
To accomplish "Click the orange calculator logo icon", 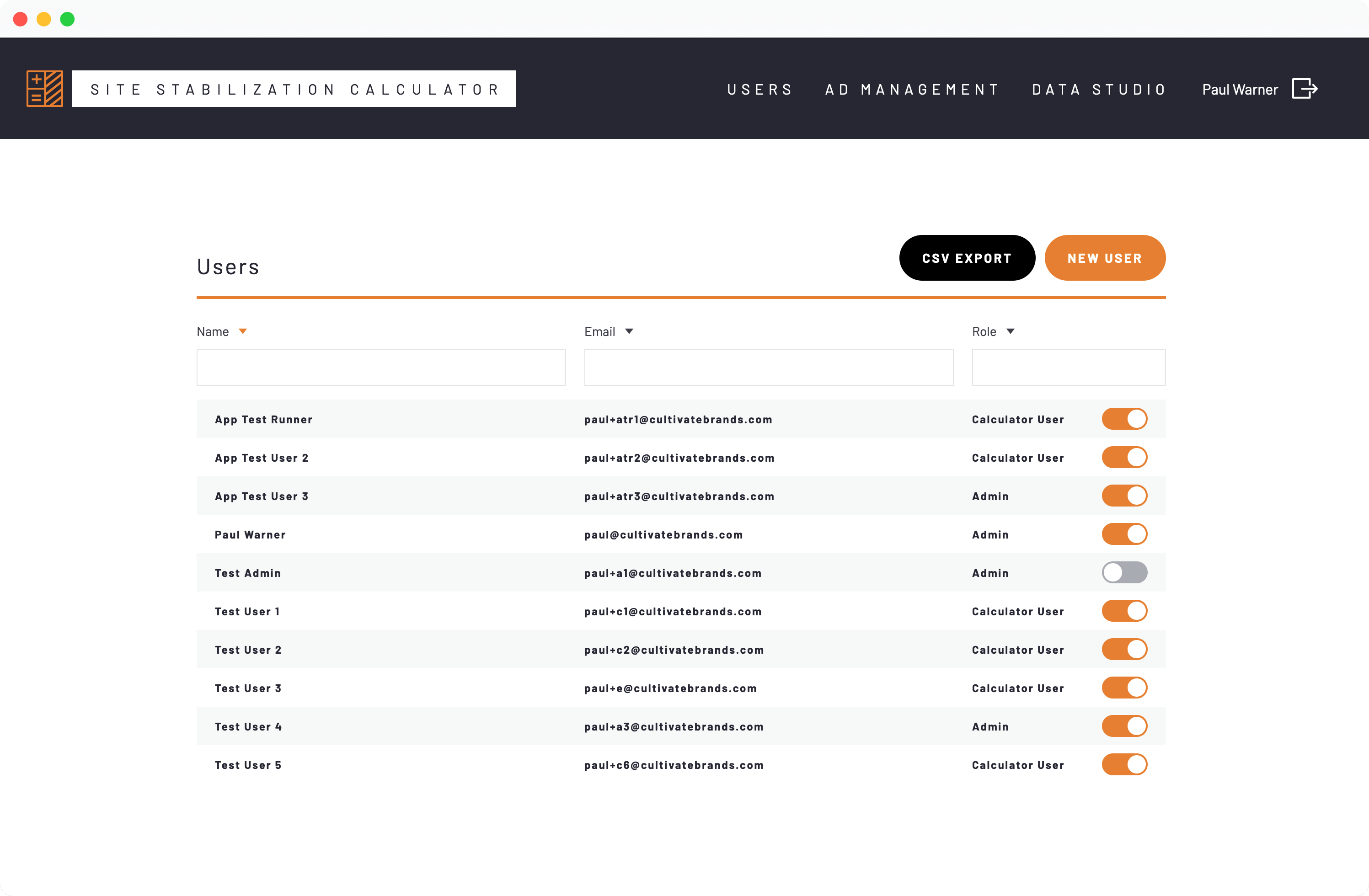I will click(x=45, y=89).
